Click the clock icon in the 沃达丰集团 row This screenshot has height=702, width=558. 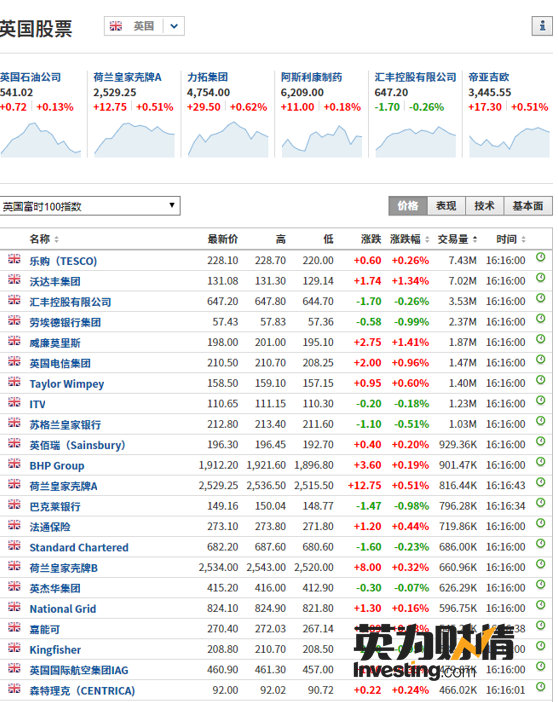(x=541, y=278)
